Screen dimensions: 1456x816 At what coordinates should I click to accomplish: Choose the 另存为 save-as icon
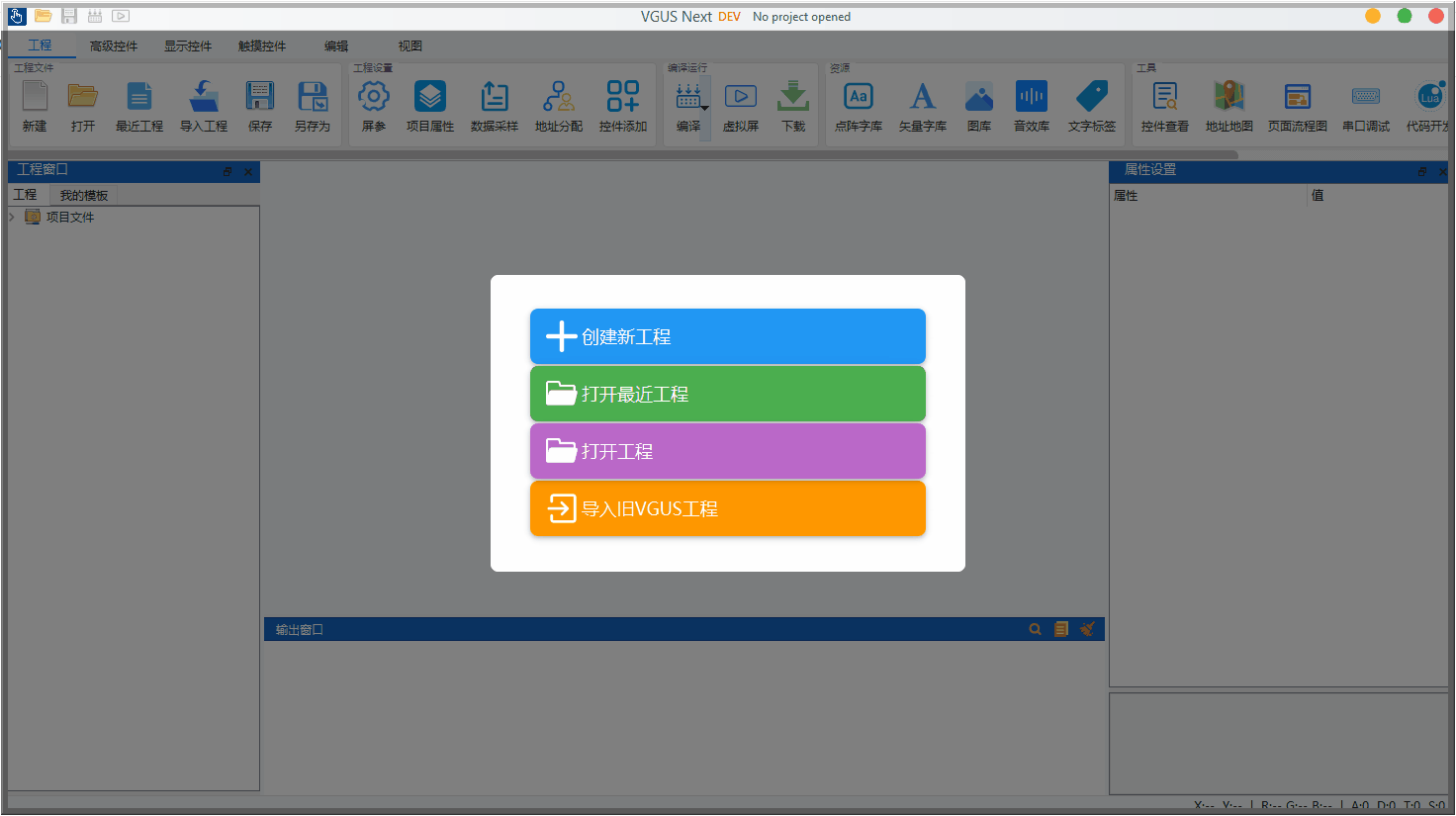coord(313,96)
